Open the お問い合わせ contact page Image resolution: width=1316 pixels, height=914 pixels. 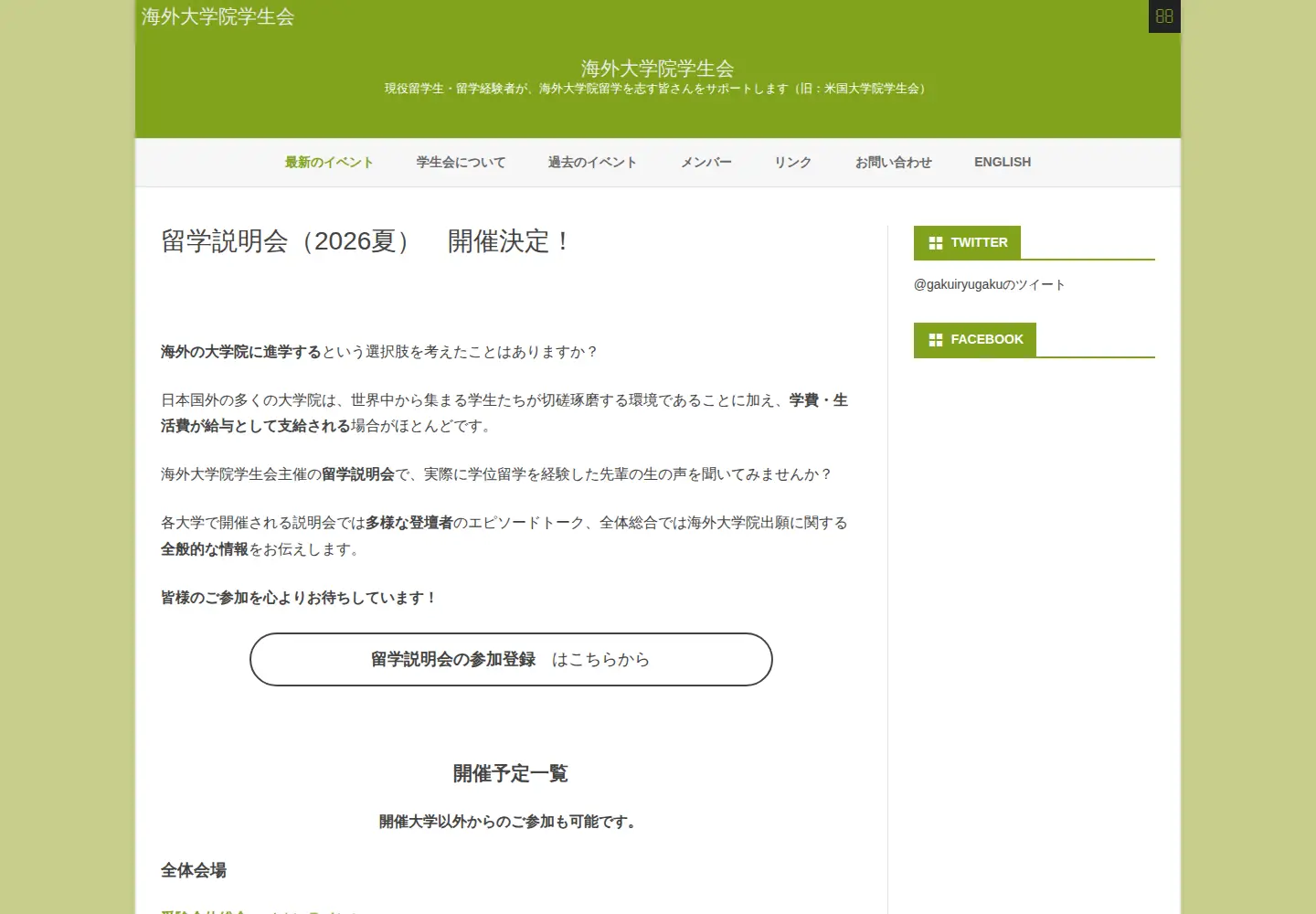(x=894, y=163)
